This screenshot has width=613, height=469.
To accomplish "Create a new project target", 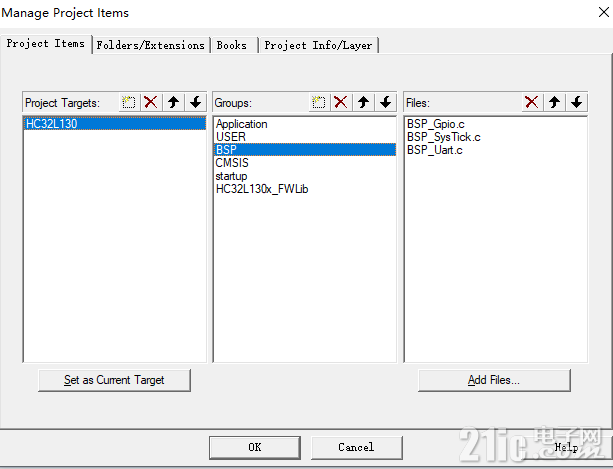I will 129,103.
